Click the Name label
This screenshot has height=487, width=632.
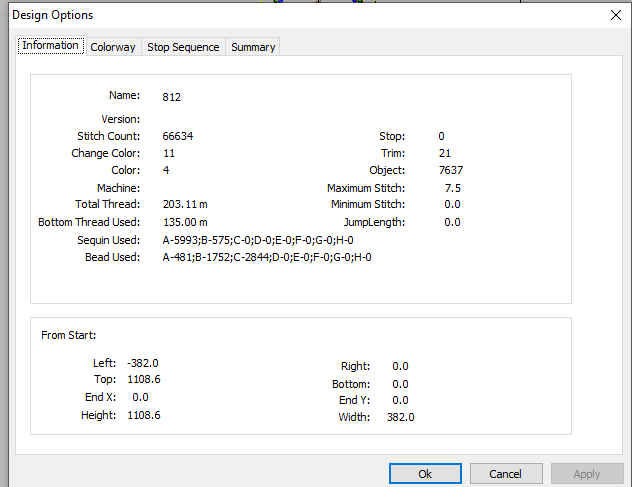(125, 95)
